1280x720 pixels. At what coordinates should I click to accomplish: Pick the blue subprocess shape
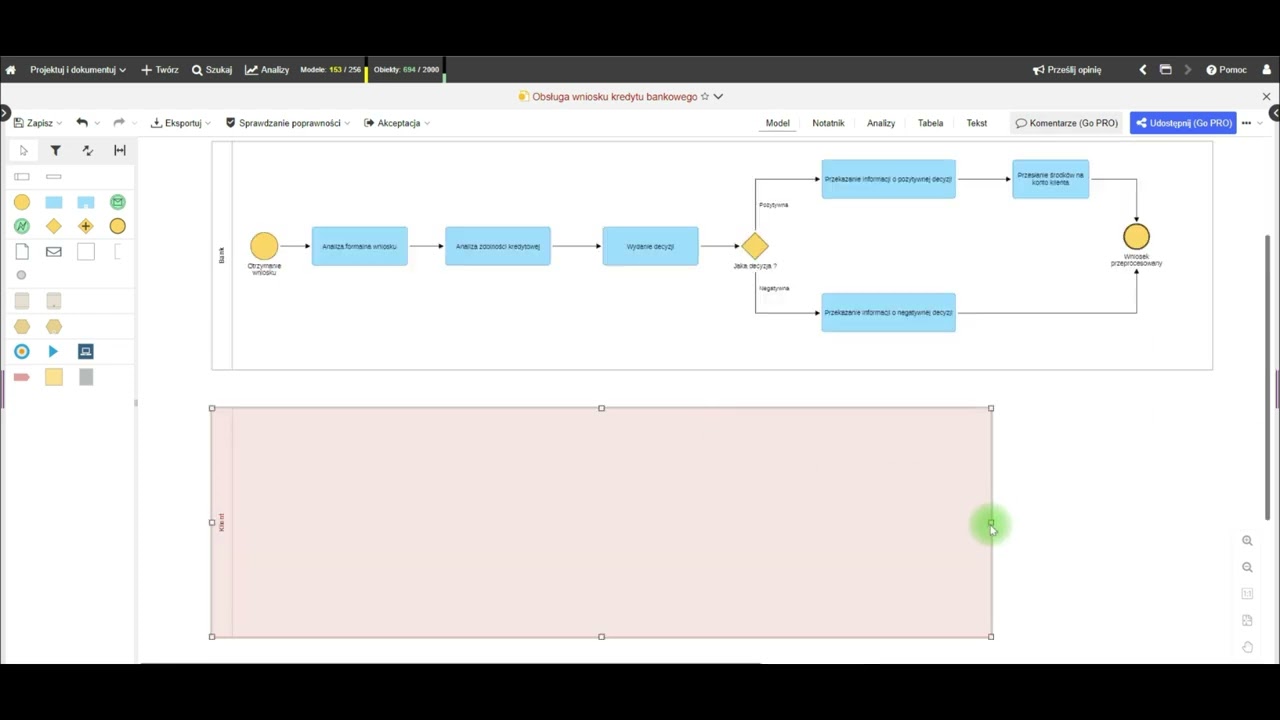(86, 202)
